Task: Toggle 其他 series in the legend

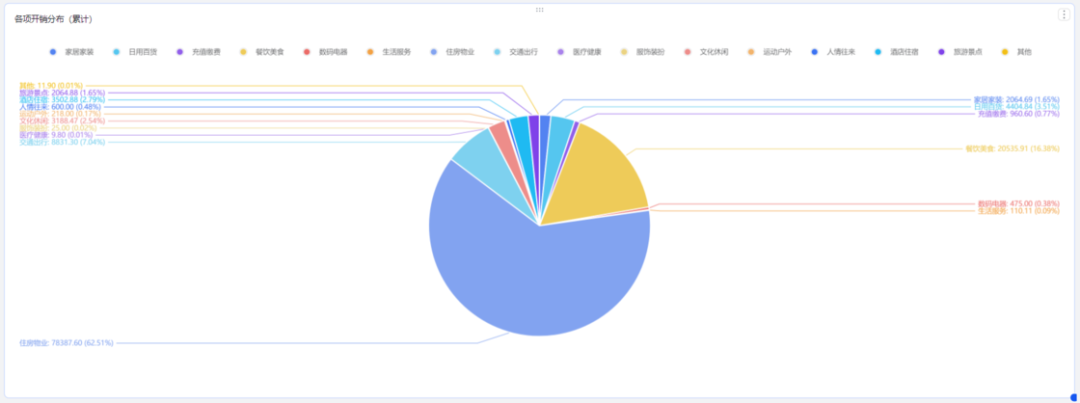Action: pyautogui.click(x=1016, y=52)
